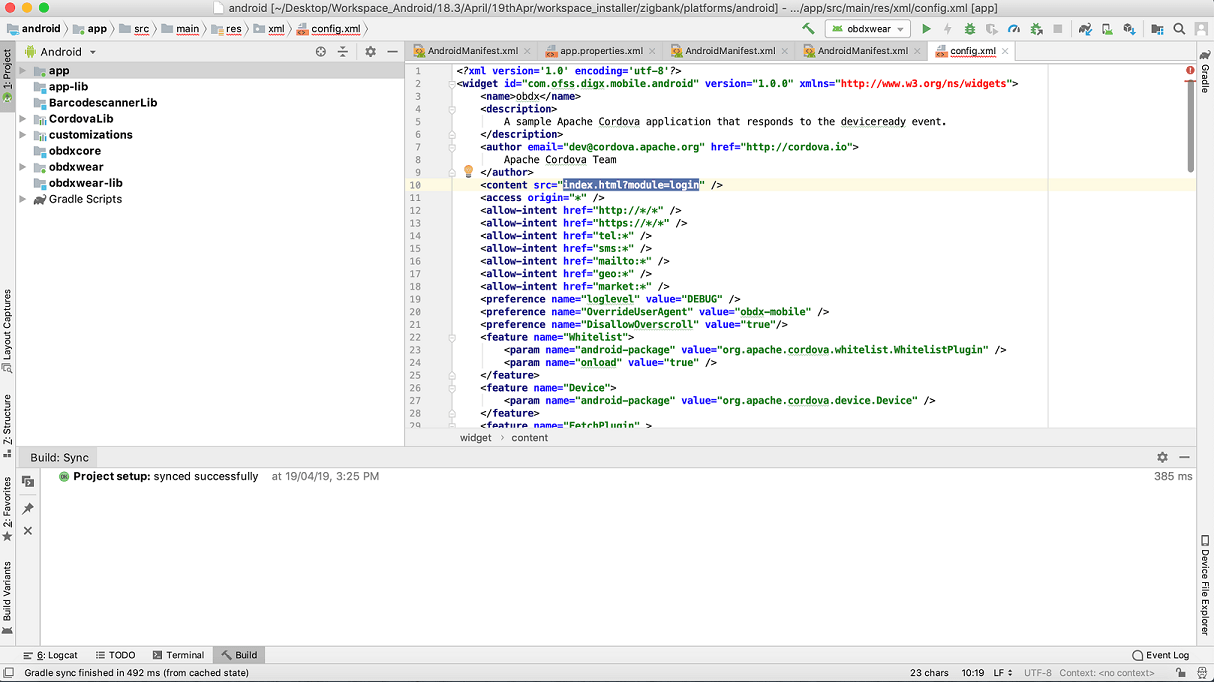
Task: Open the Android profiler gauge icon
Action: point(1014,29)
